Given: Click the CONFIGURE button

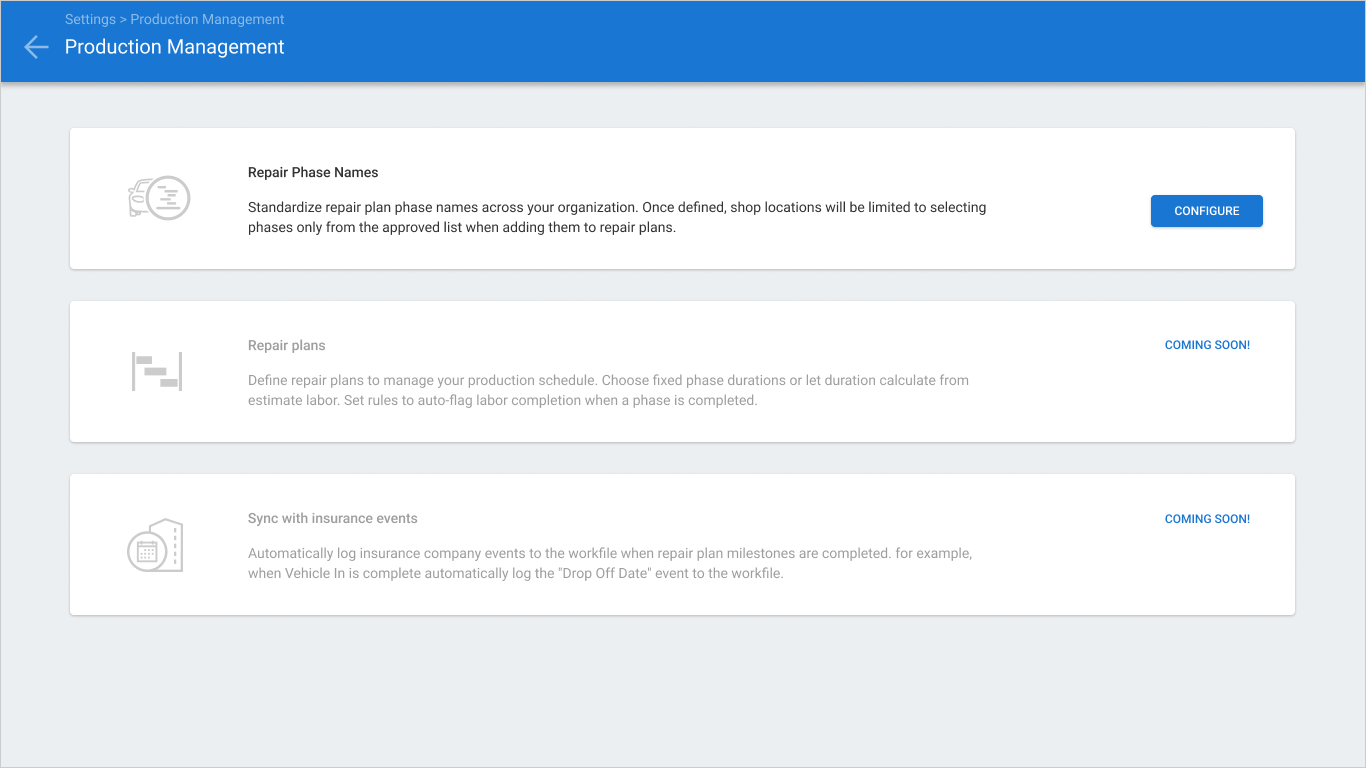Looking at the screenshot, I should pos(1206,211).
